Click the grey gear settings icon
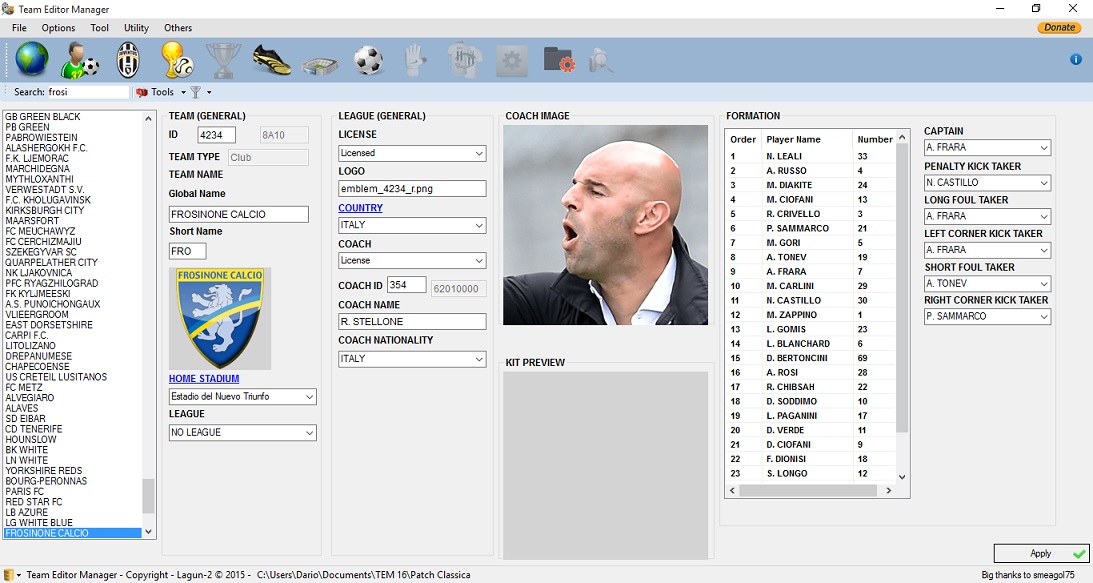This screenshot has height=583, width=1093. [x=512, y=61]
